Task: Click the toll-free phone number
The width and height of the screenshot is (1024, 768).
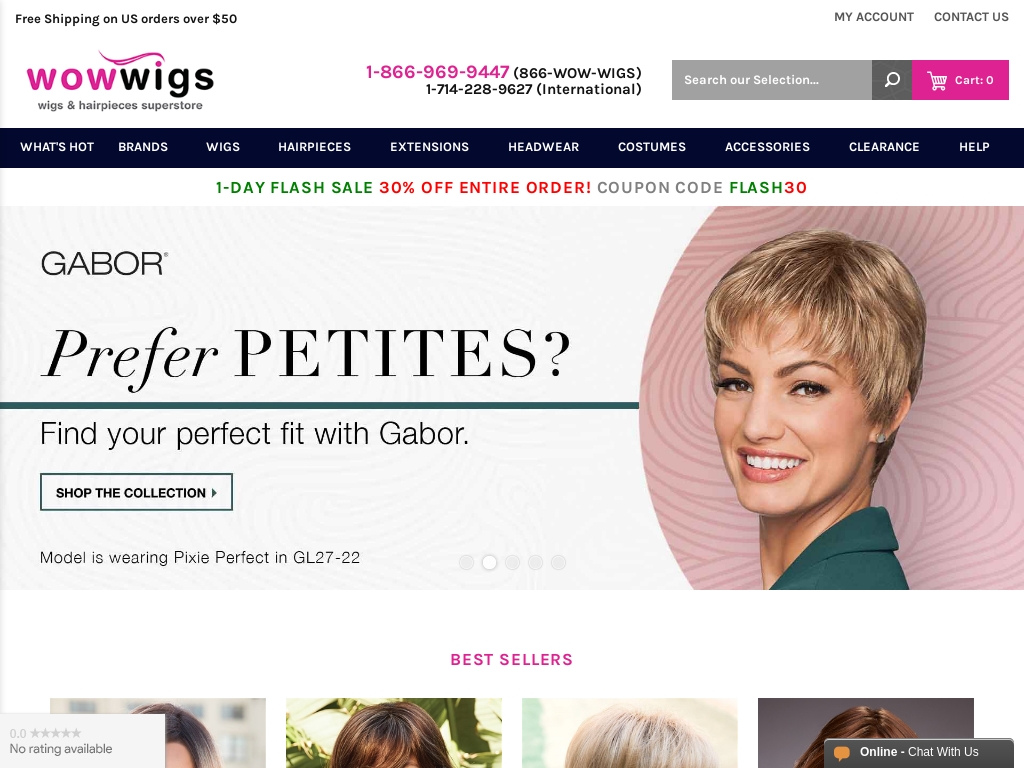Action: 438,72
